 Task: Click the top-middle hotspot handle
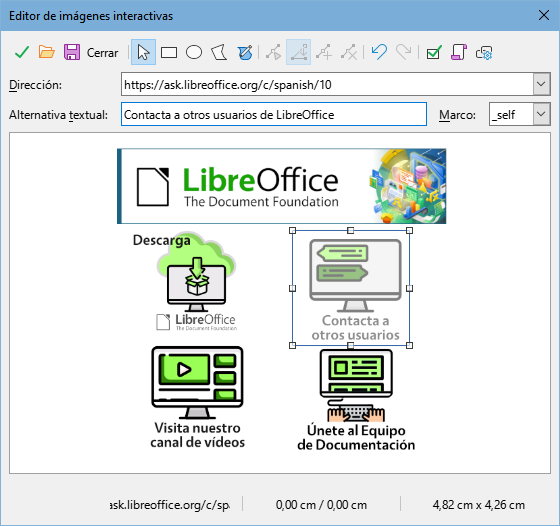[350, 231]
